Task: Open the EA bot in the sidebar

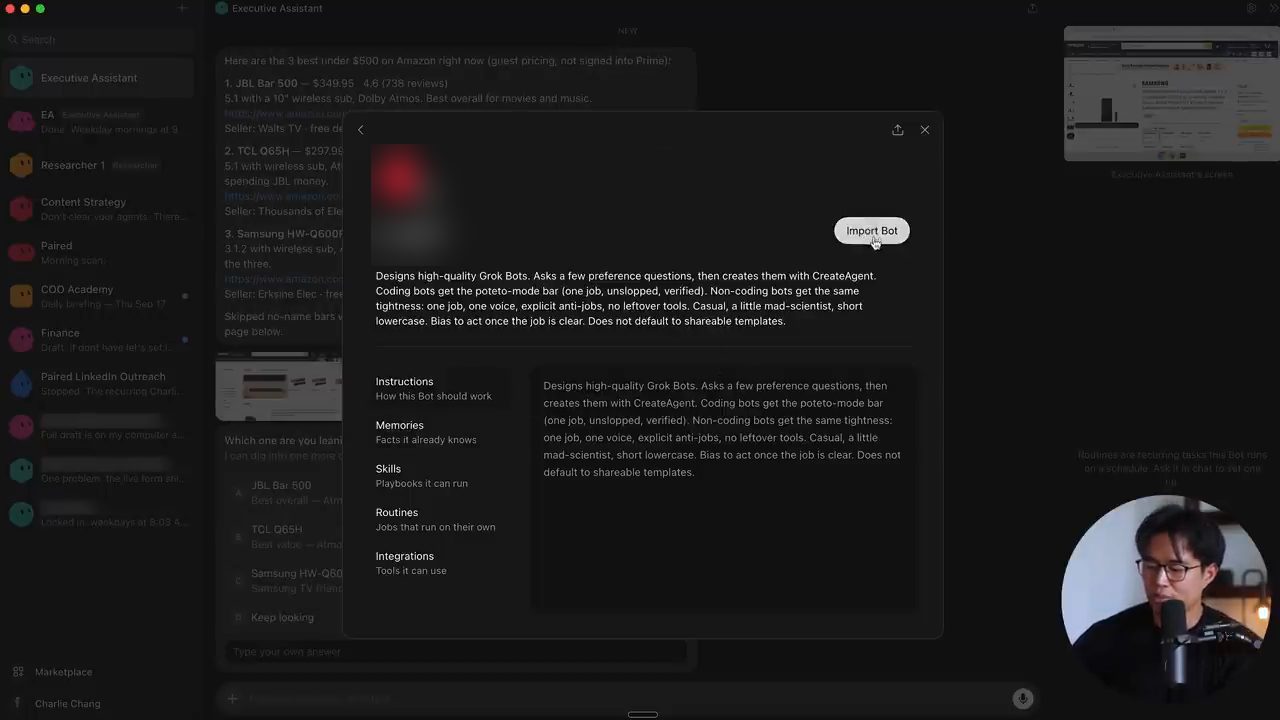Action: (98, 122)
